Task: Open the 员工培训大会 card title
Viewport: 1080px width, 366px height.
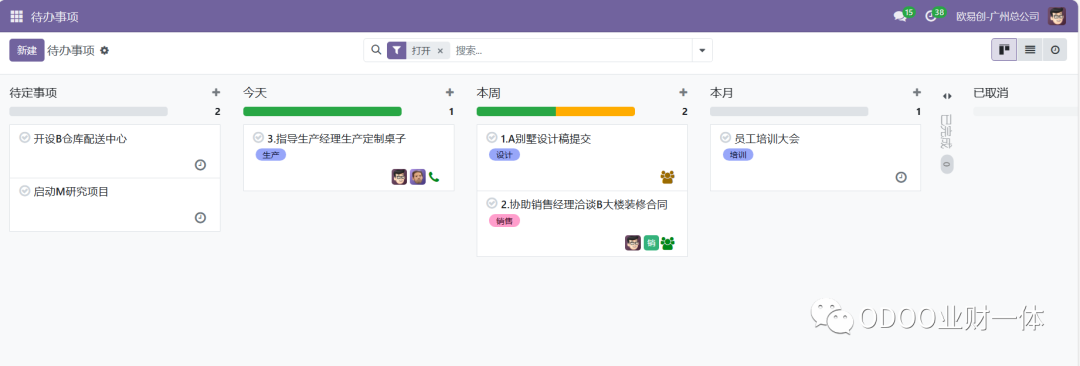Action: tap(767, 139)
